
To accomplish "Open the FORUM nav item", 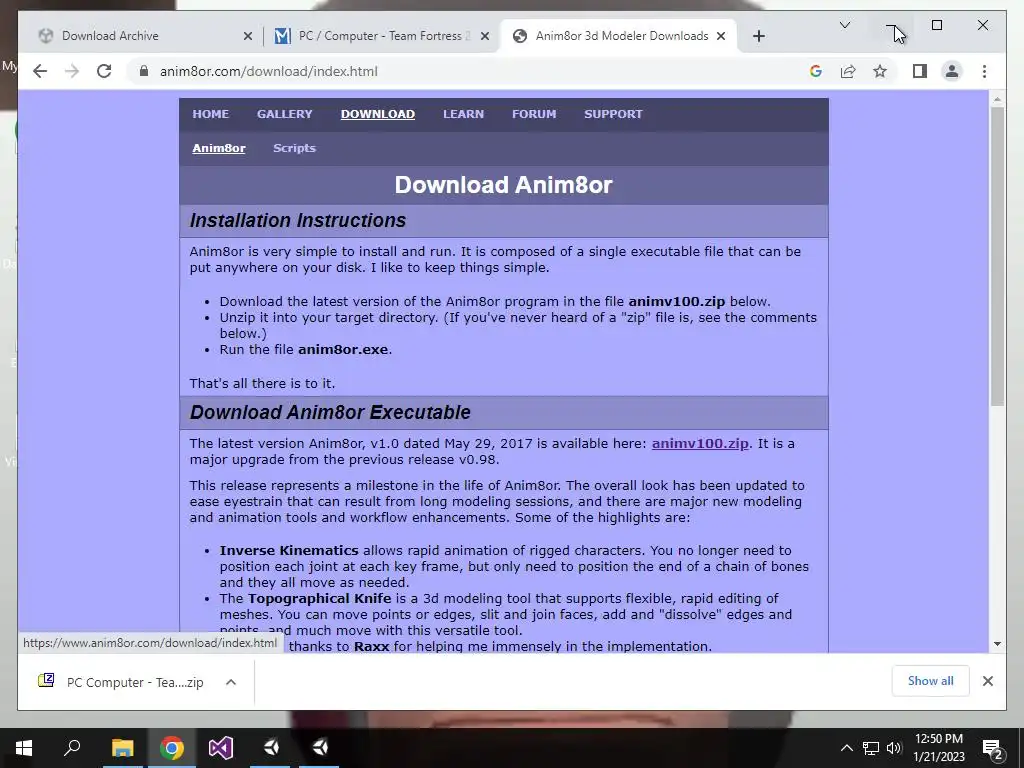I will pyautogui.click(x=534, y=114).
